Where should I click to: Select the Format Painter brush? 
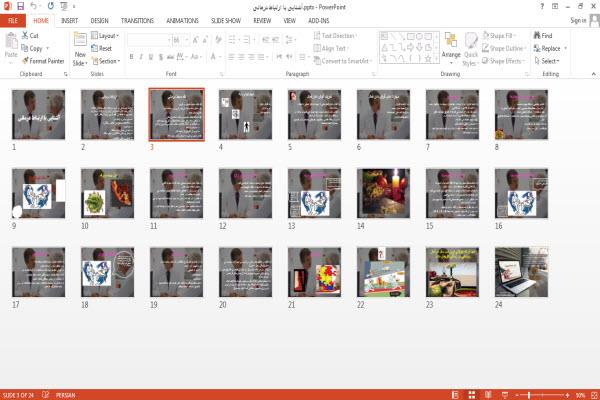(x=25, y=61)
